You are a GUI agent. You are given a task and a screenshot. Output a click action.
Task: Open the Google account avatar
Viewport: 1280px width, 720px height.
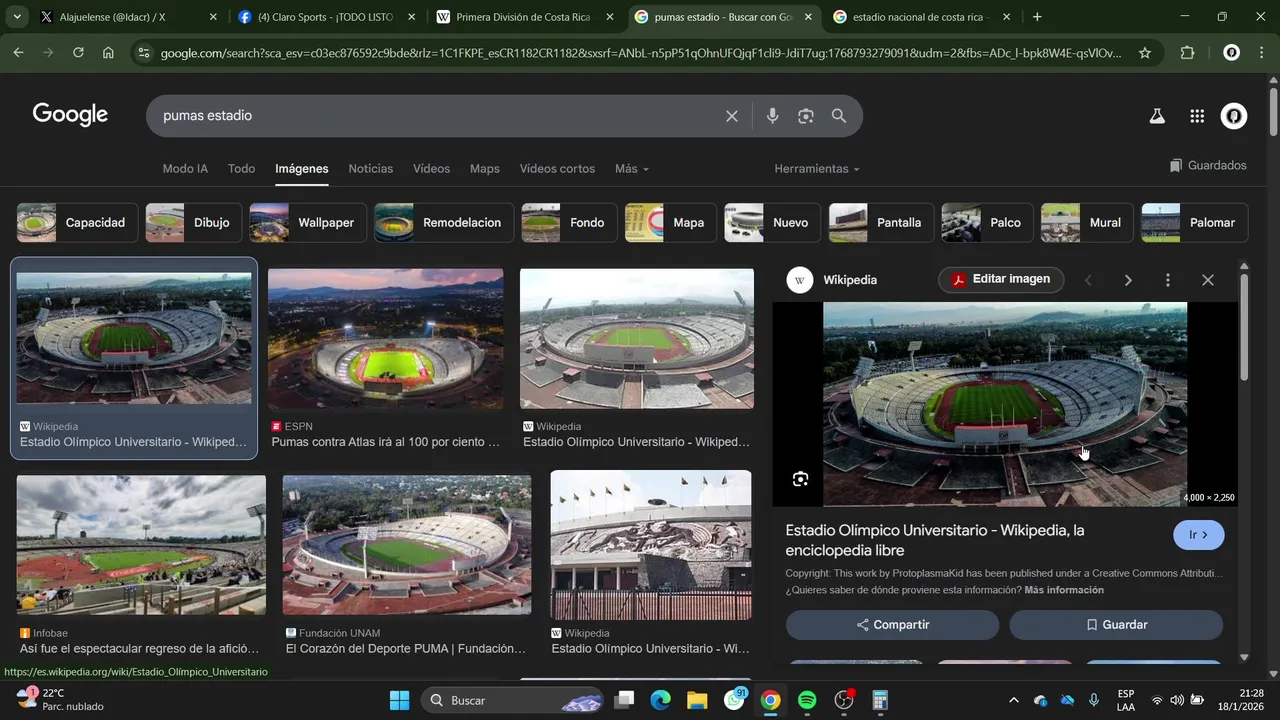click(x=1234, y=116)
